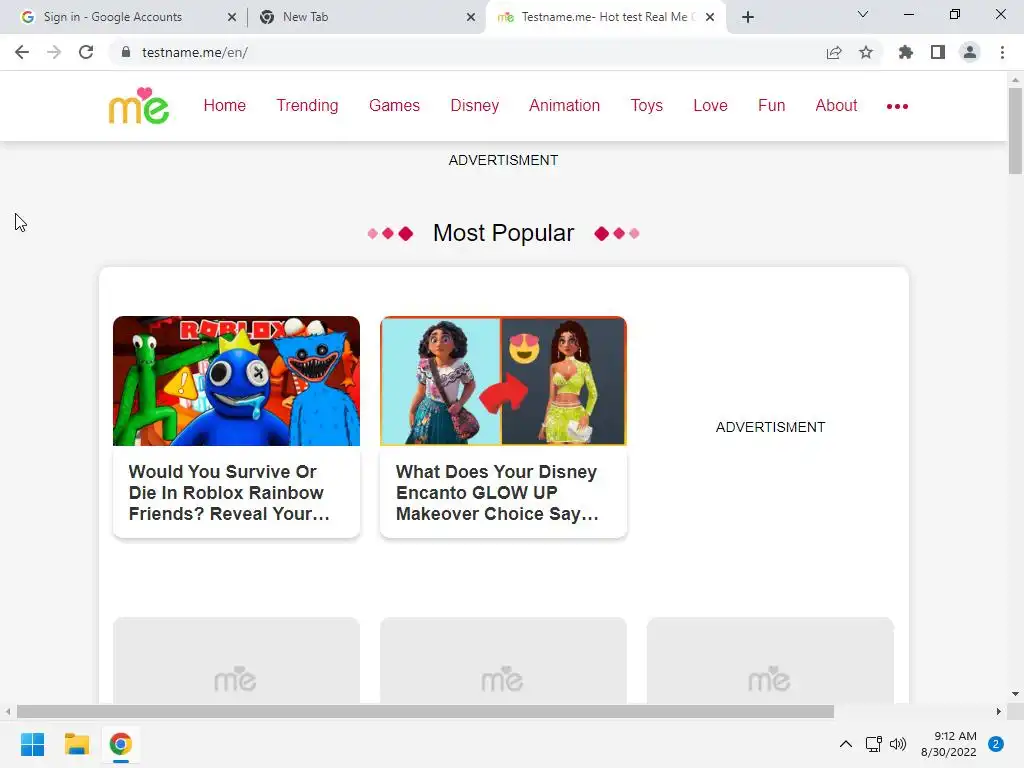1024x768 pixels.
Task: Close the New Tab tab
Action: 471,17
